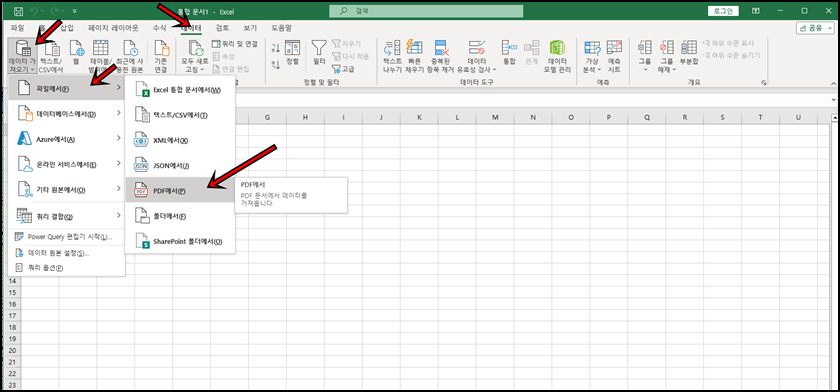Open the 정렬 (Sort) dialog
840x392 pixels.
pyautogui.click(x=292, y=52)
